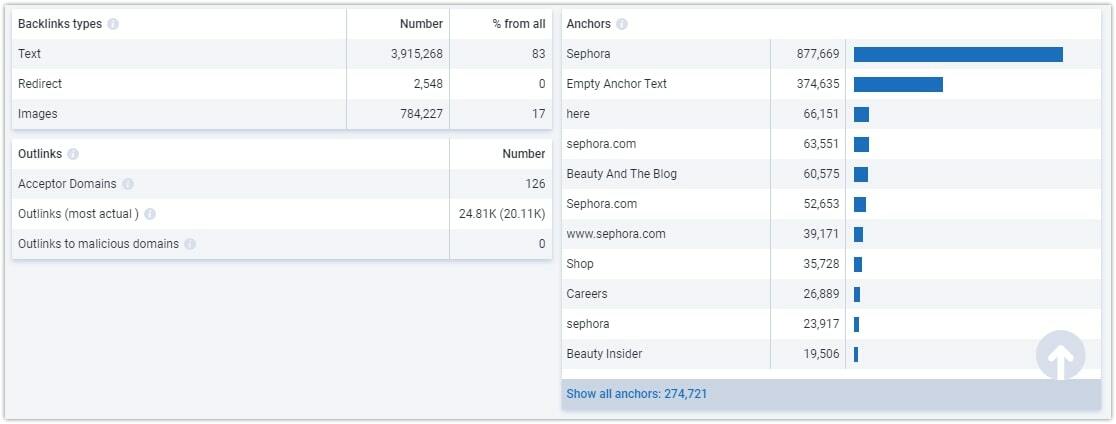Click info icon beside Outlinks header
Screen dimensions: 1116x424
point(73,154)
